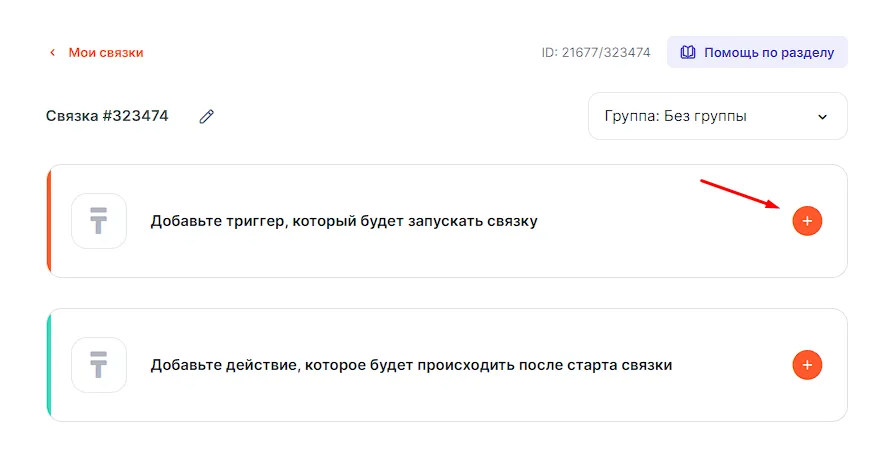The image size is (891, 466).
Task: Click the ID: 21677/323474 label
Action: coord(596,52)
